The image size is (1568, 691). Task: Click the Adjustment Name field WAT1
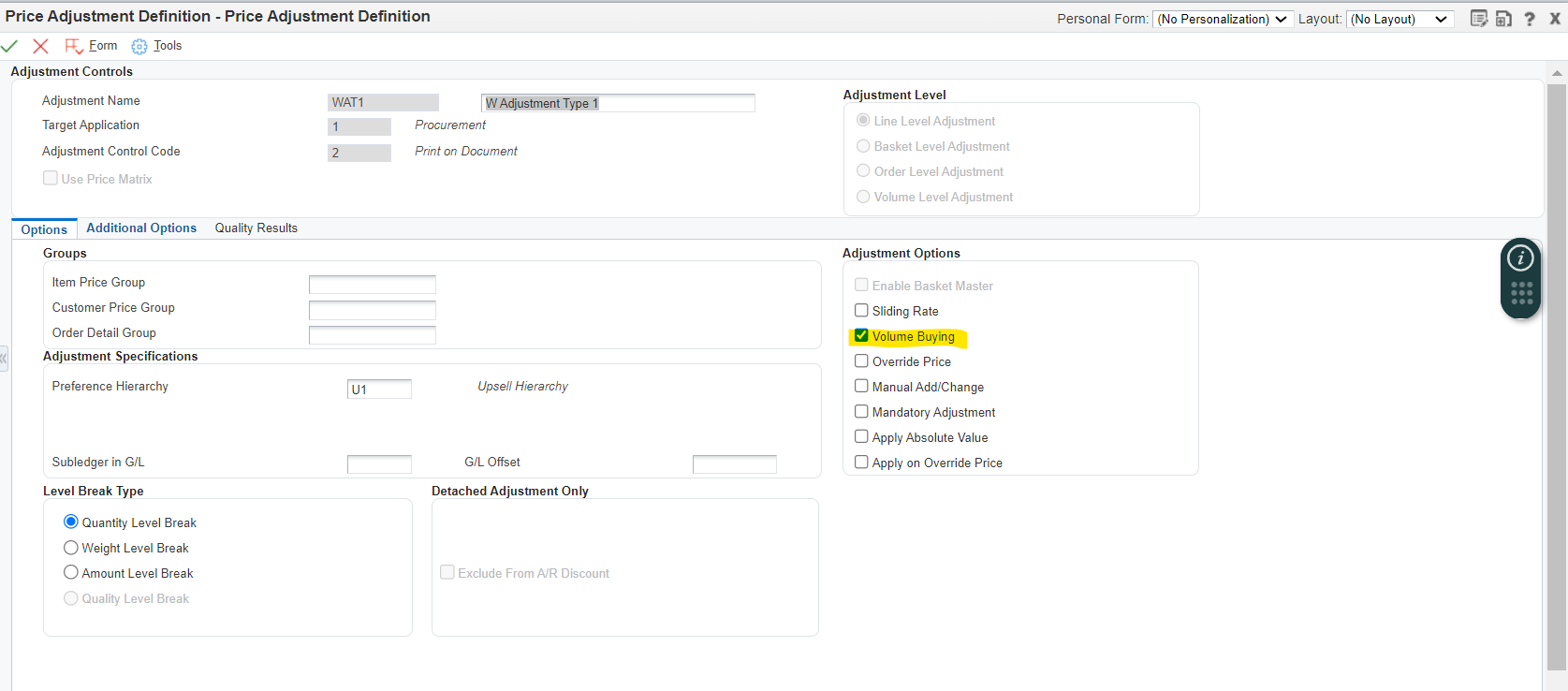coord(384,102)
